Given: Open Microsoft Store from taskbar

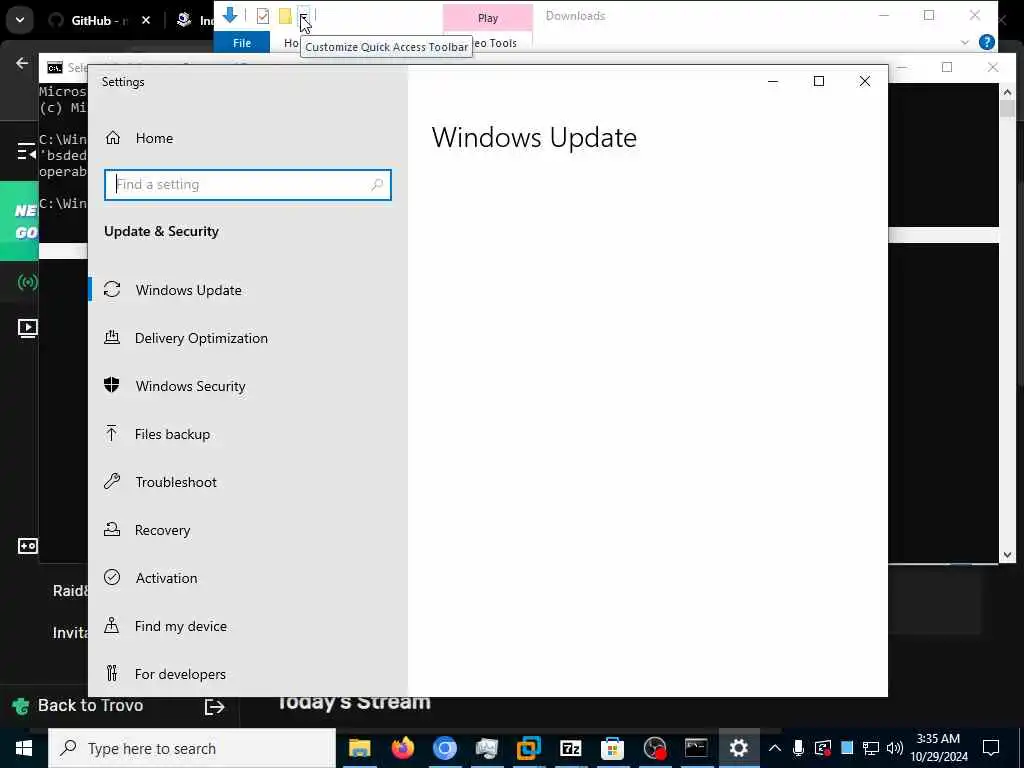Looking at the screenshot, I should coord(613,748).
